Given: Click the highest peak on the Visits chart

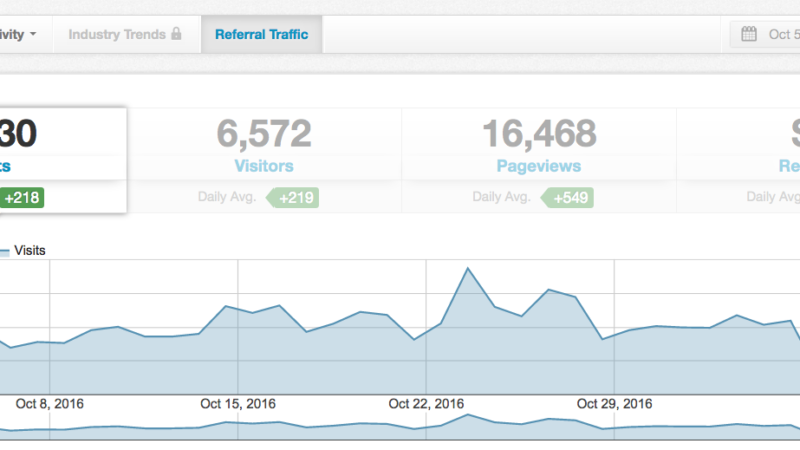Looking at the screenshot, I should pos(467,268).
